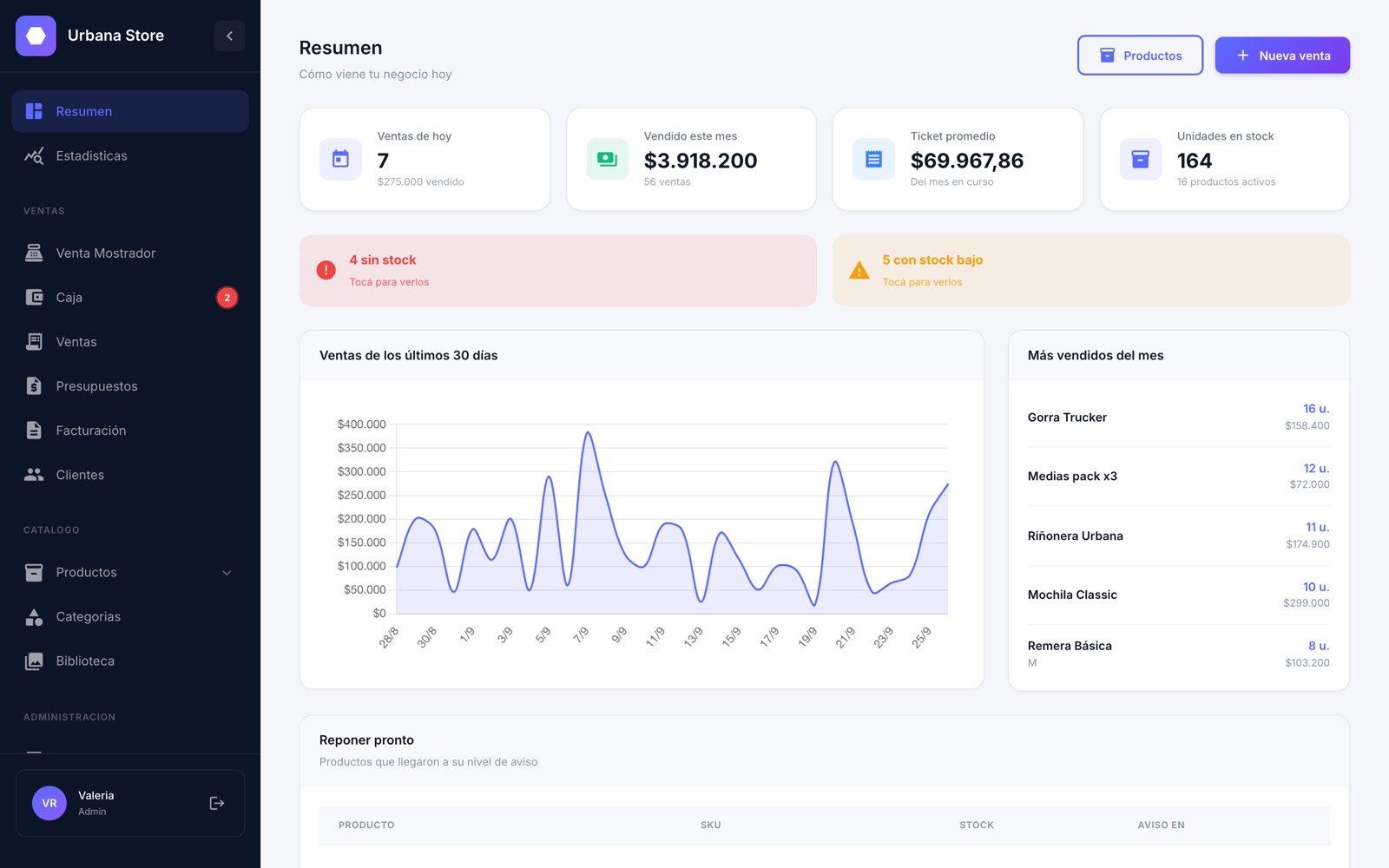Click the money icon on Vendido este mes

(607, 159)
